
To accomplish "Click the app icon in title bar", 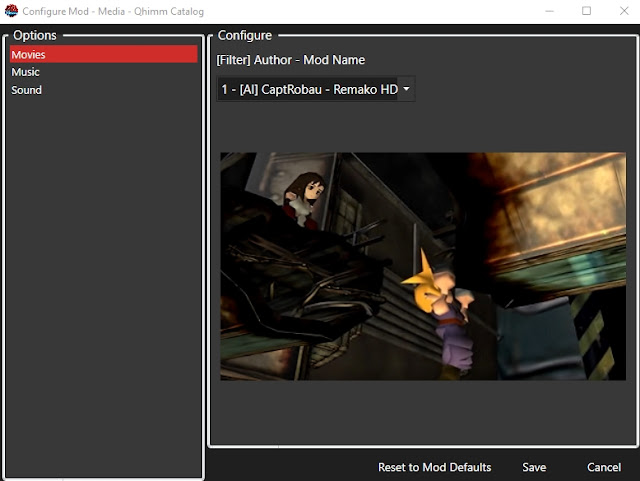I will point(11,11).
